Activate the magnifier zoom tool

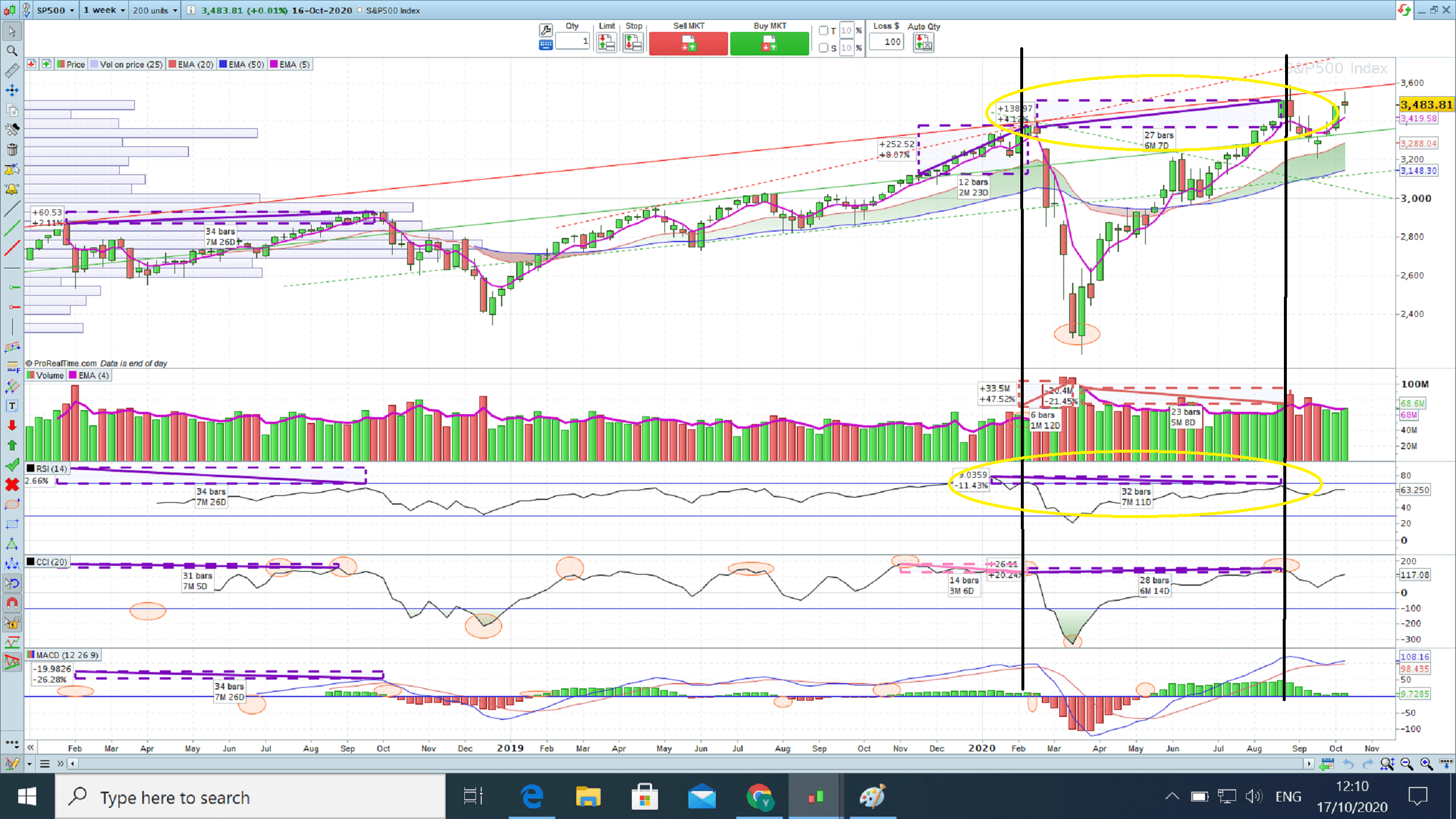12,51
